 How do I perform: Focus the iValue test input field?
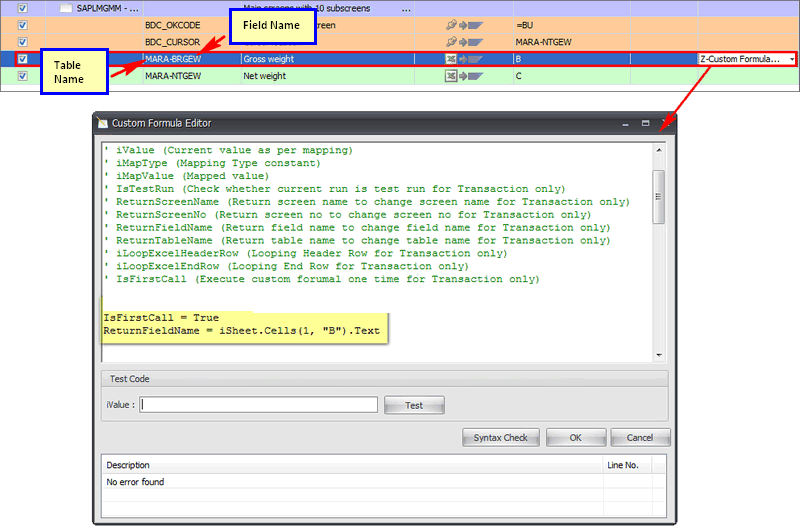(259, 405)
